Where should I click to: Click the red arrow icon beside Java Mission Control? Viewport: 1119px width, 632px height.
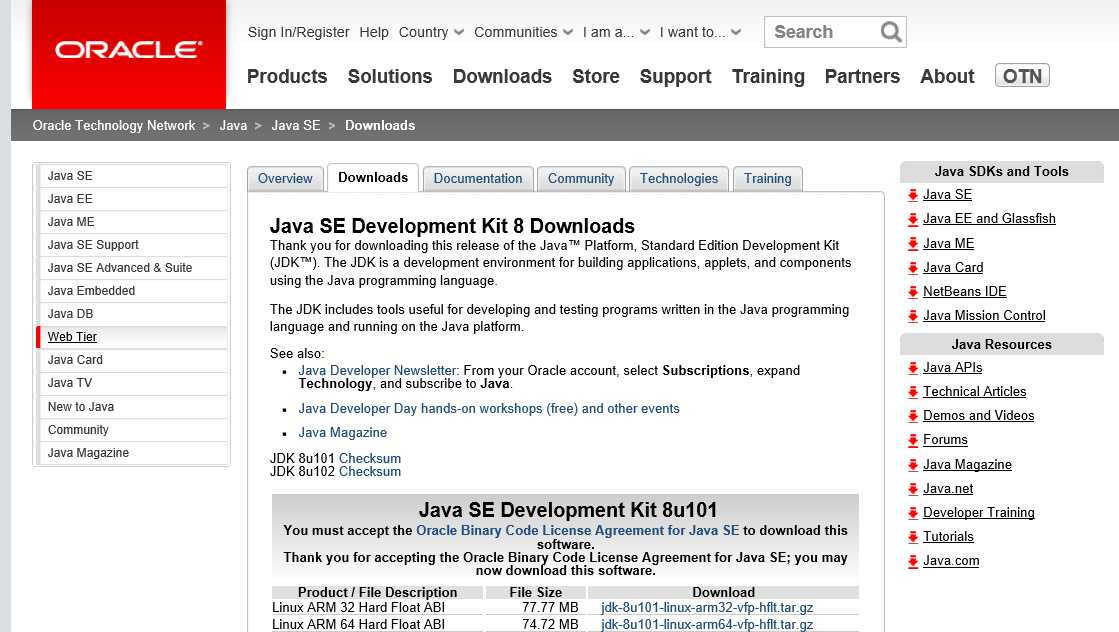pos(913,315)
